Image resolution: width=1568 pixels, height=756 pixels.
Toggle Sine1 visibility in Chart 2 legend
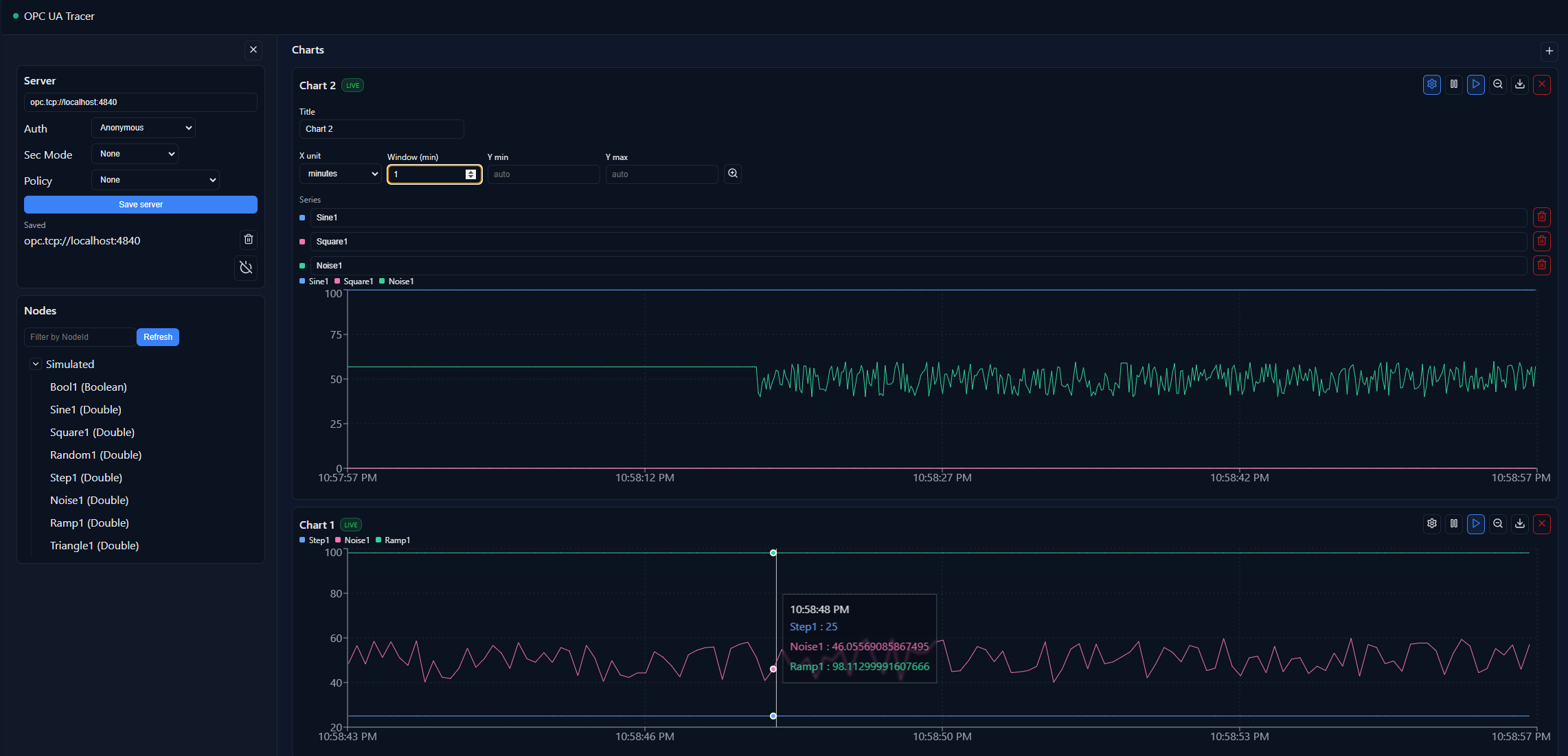click(314, 282)
